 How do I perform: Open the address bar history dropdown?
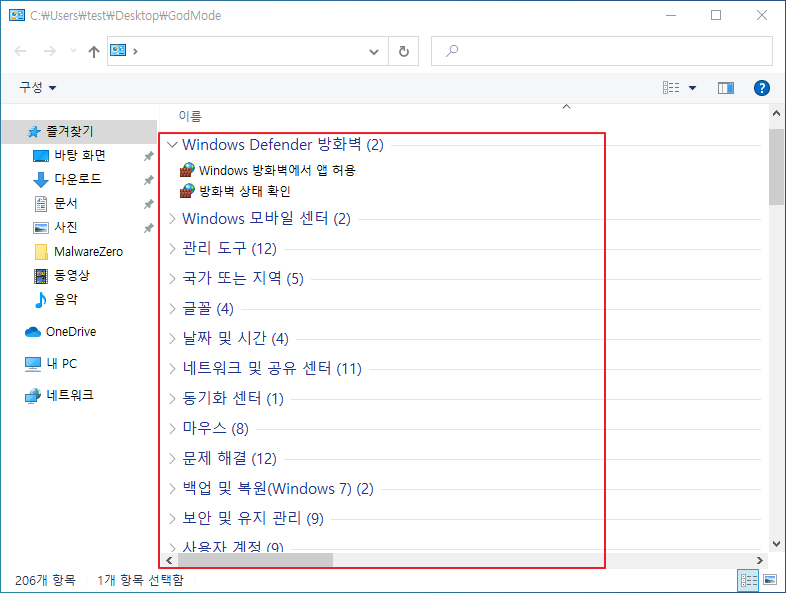(x=374, y=51)
